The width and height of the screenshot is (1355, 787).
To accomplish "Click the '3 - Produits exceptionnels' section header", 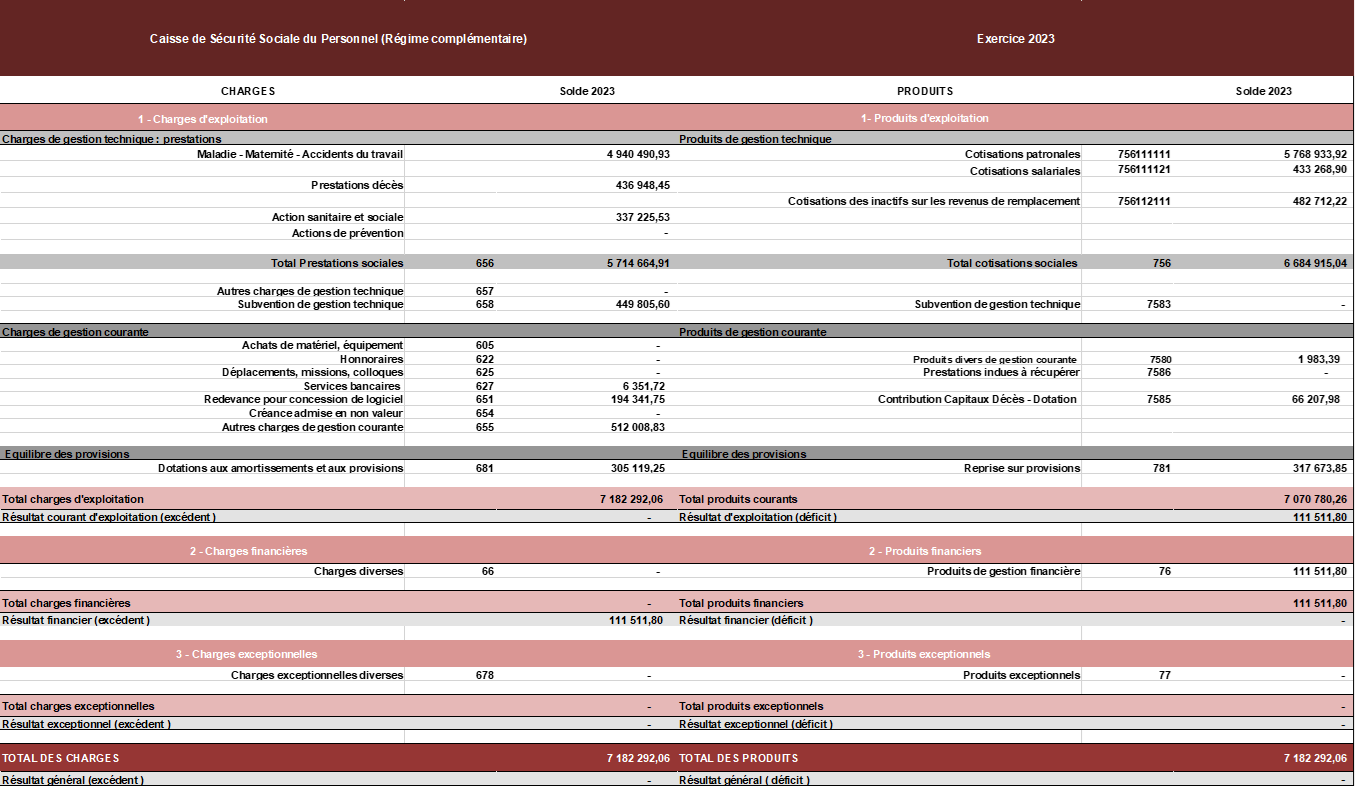I will [924, 654].
